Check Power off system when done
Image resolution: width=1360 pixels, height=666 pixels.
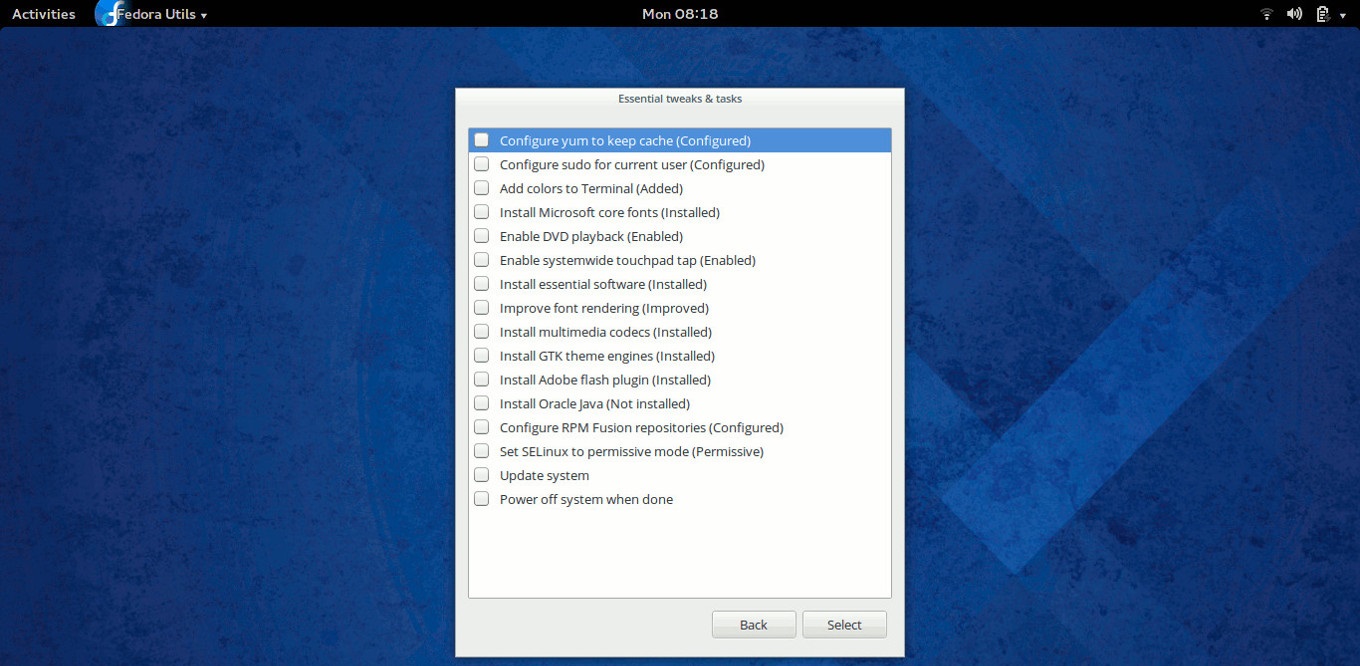coord(481,499)
